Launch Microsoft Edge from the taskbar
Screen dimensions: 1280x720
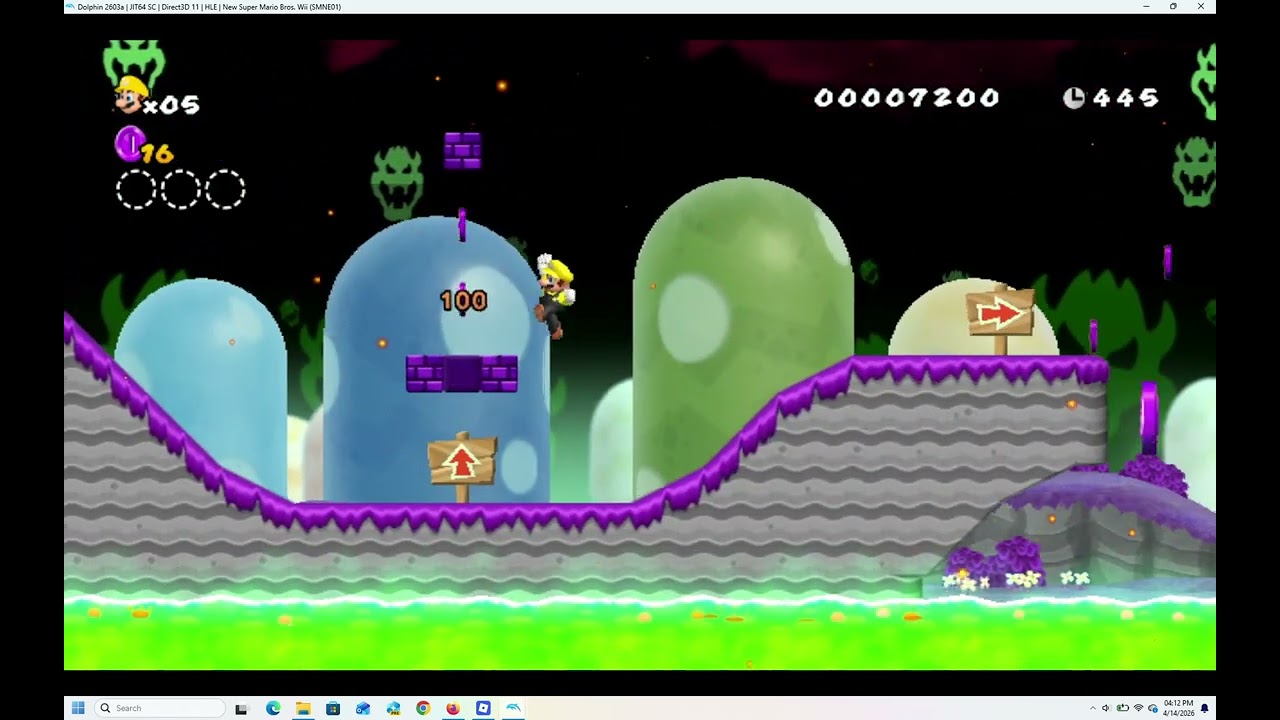(273, 708)
